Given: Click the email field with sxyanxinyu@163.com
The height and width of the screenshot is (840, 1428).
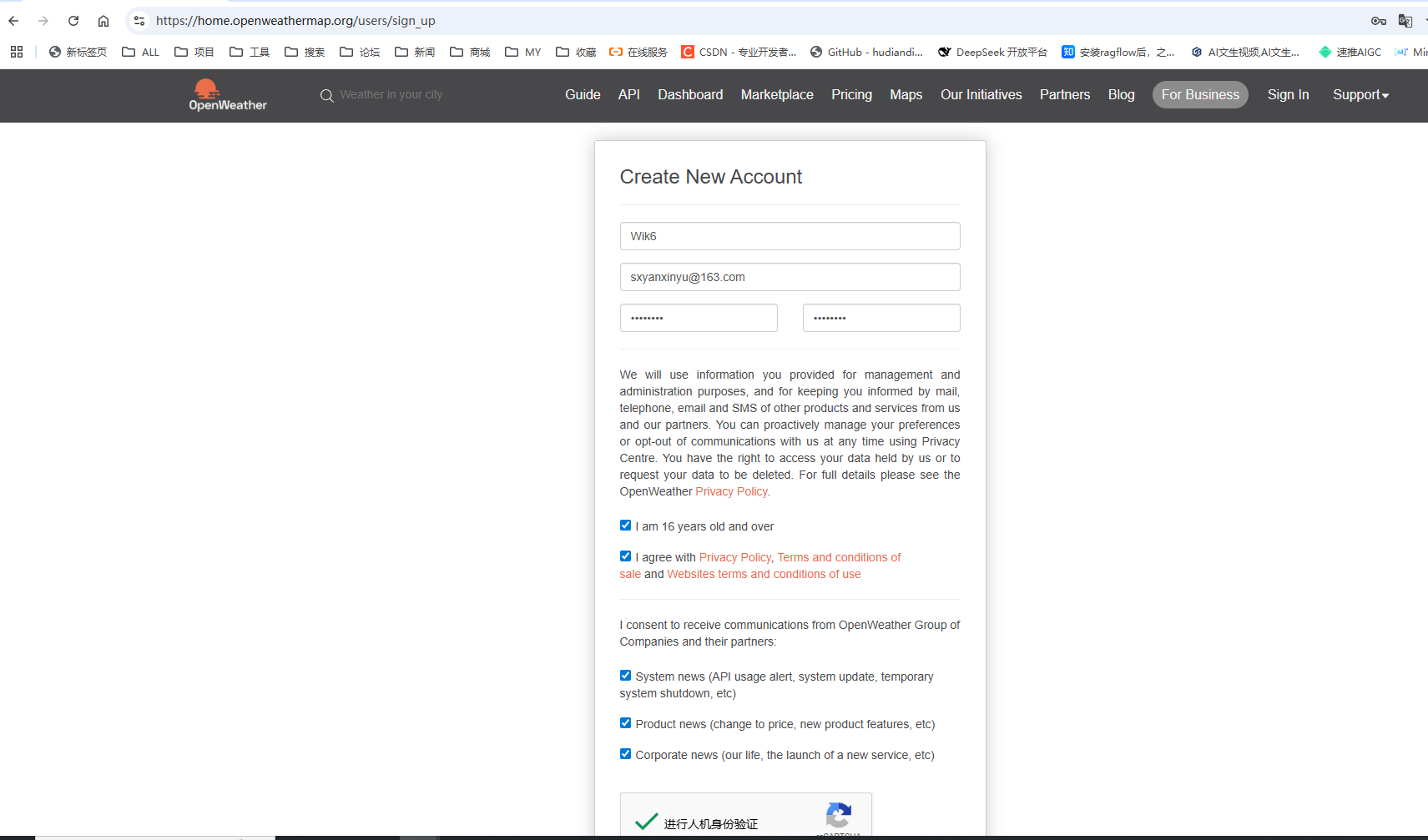Looking at the screenshot, I should (x=790, y=277).
